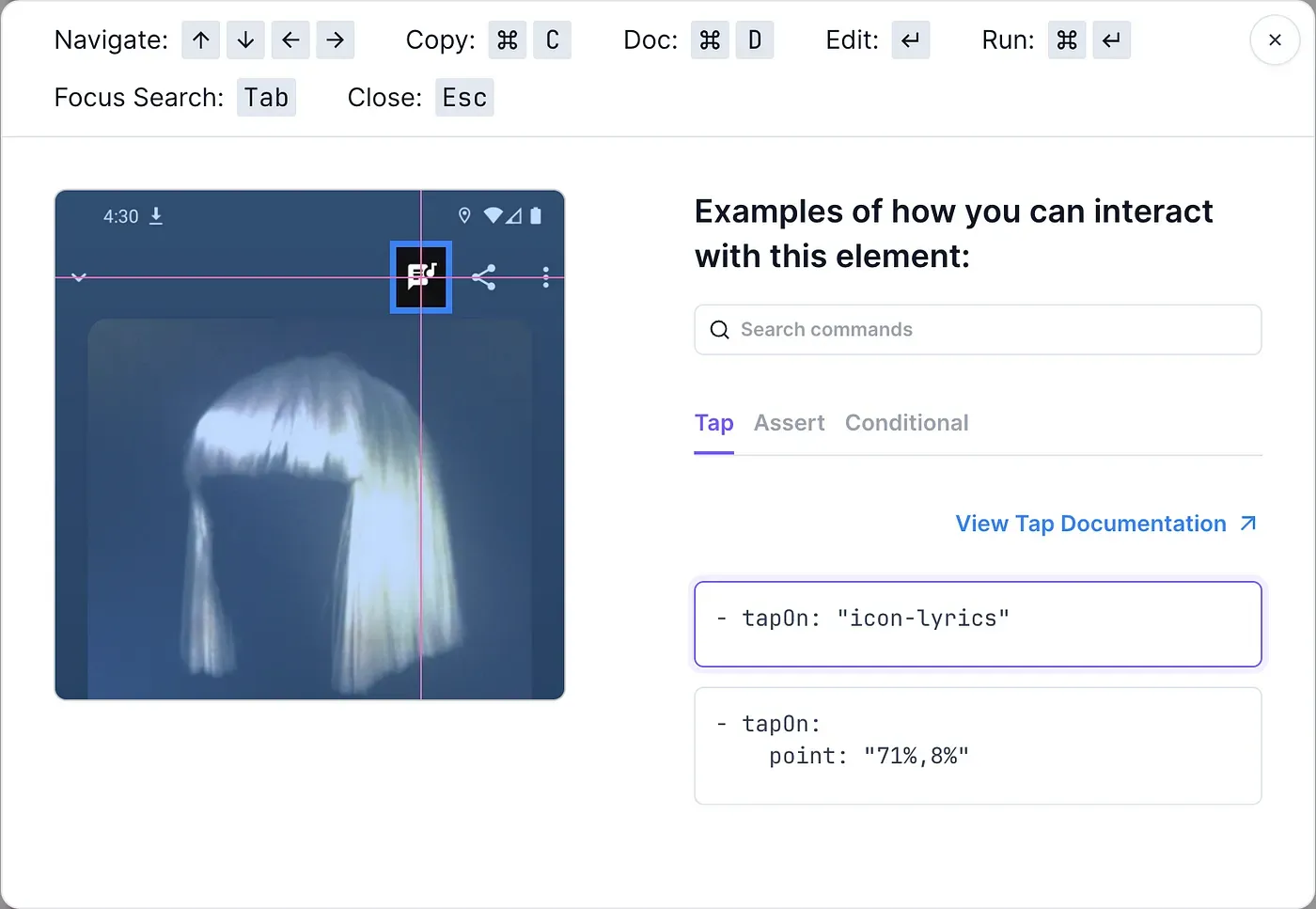The image size is (1316, 909).
Task: Close the dialog with the X button
Action: coord(1275,40)
